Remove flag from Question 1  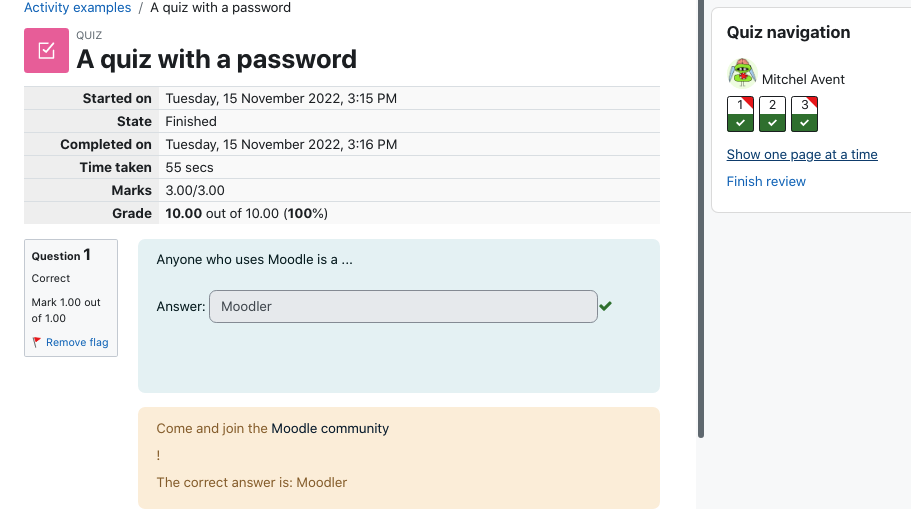point(77,342)
